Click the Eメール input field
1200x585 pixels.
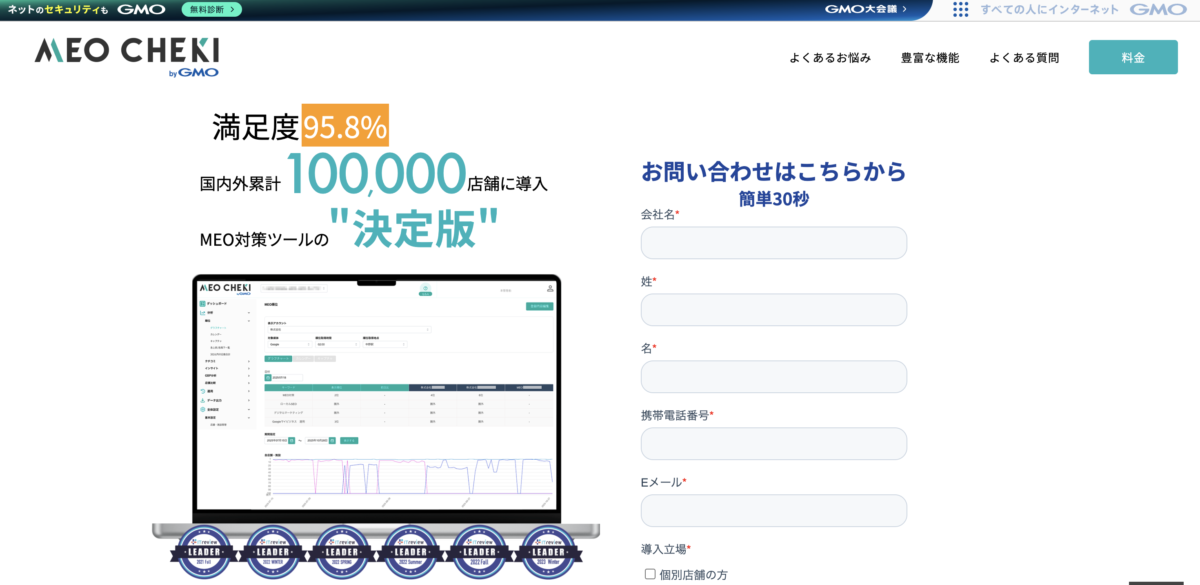774,511
